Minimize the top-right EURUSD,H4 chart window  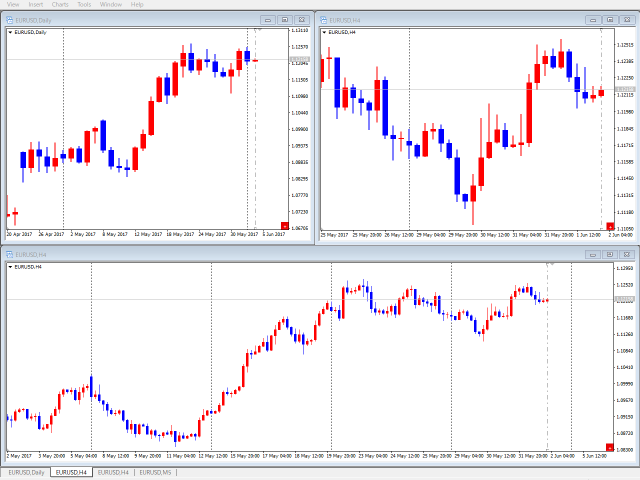(593, 19)
